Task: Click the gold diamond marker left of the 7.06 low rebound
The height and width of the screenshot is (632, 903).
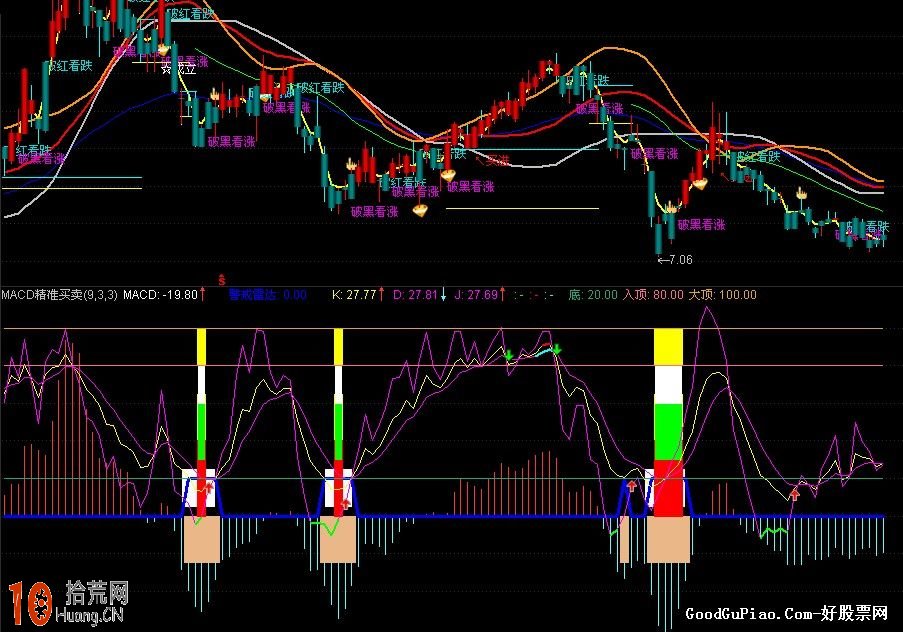Action: [700, 184]
